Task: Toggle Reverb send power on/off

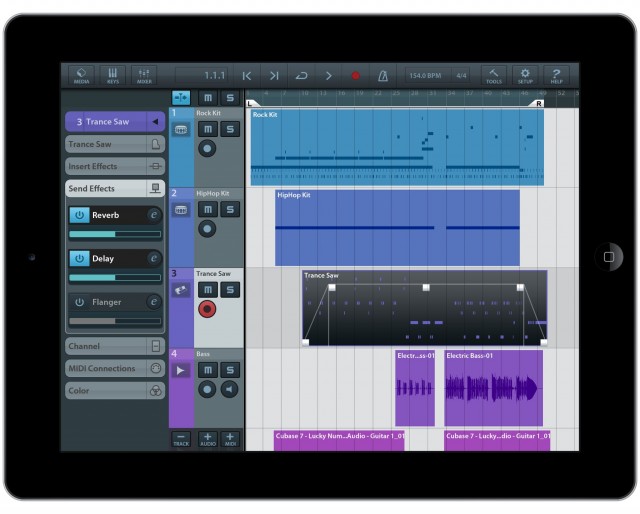Action: coord(79,215)
